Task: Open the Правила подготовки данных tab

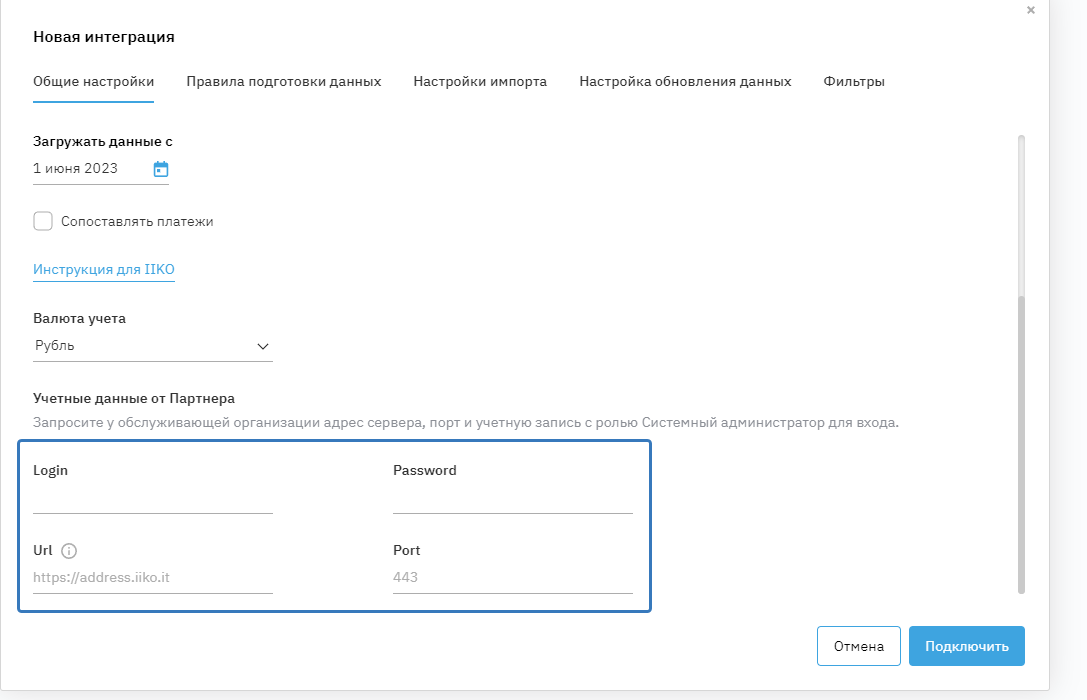Action: tap(283, 82)
